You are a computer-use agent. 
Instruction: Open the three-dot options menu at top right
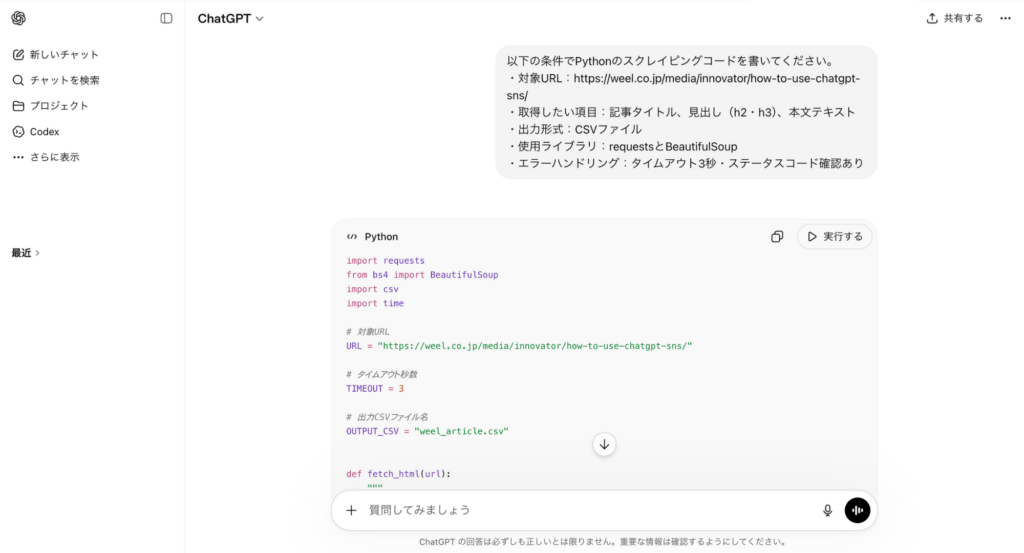tap(1005, 18)
